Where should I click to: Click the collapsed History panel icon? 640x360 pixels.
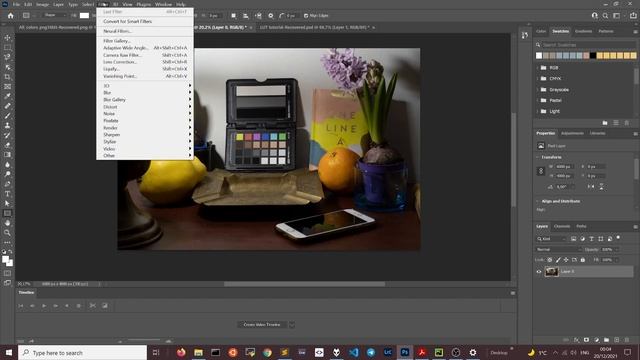click(524, 36)
